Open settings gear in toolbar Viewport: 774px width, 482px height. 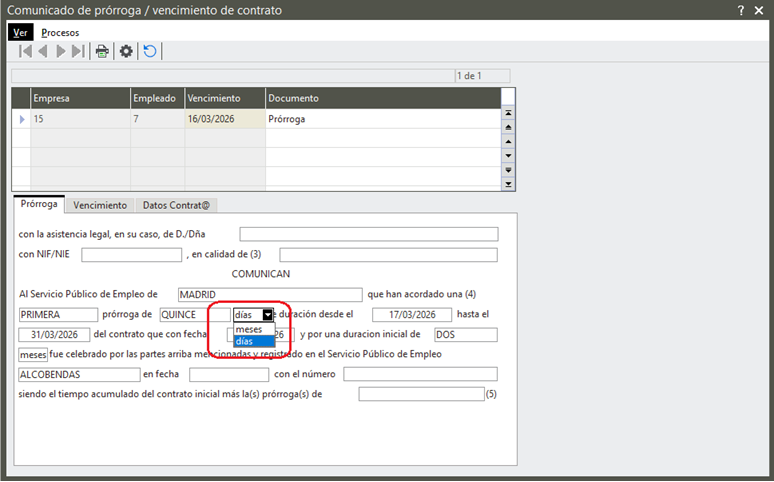click(x=126, y=51)
